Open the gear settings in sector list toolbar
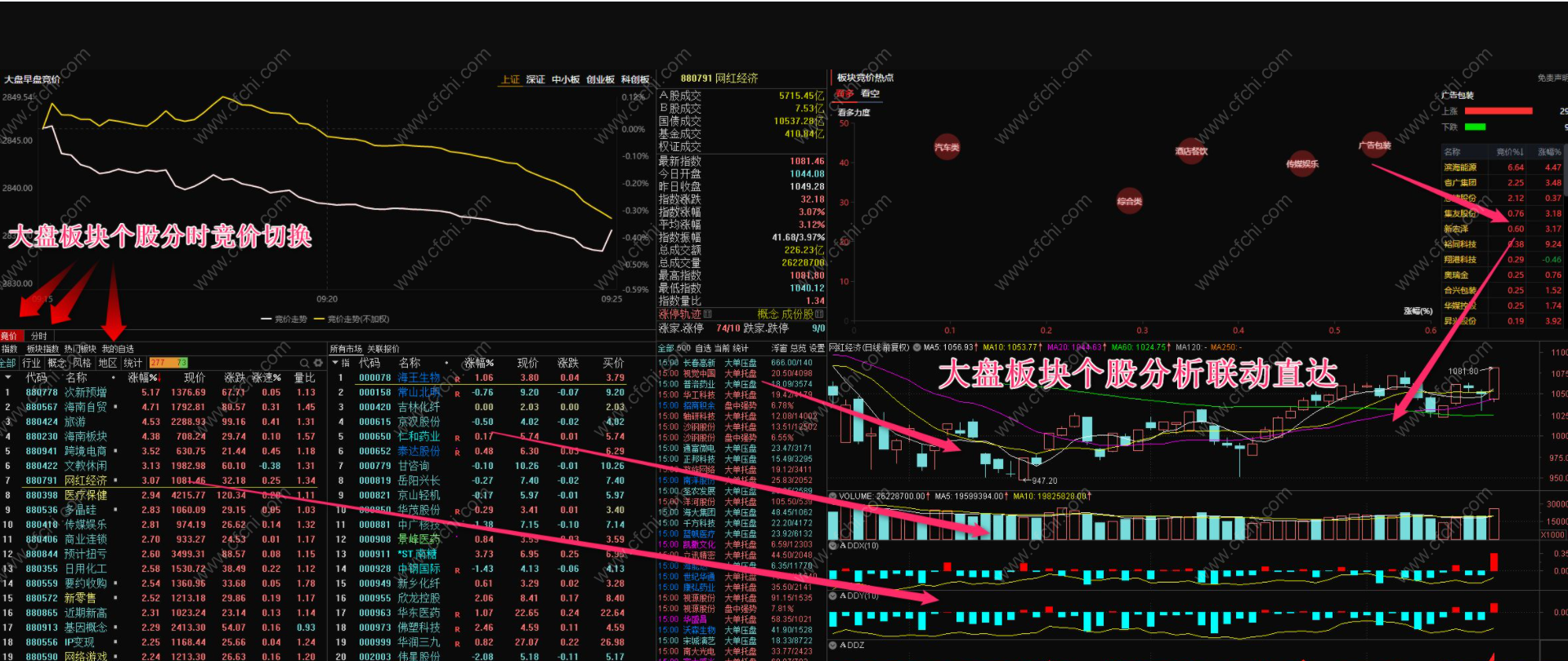The image size is (1568, 661). click(x=318, y=363)
